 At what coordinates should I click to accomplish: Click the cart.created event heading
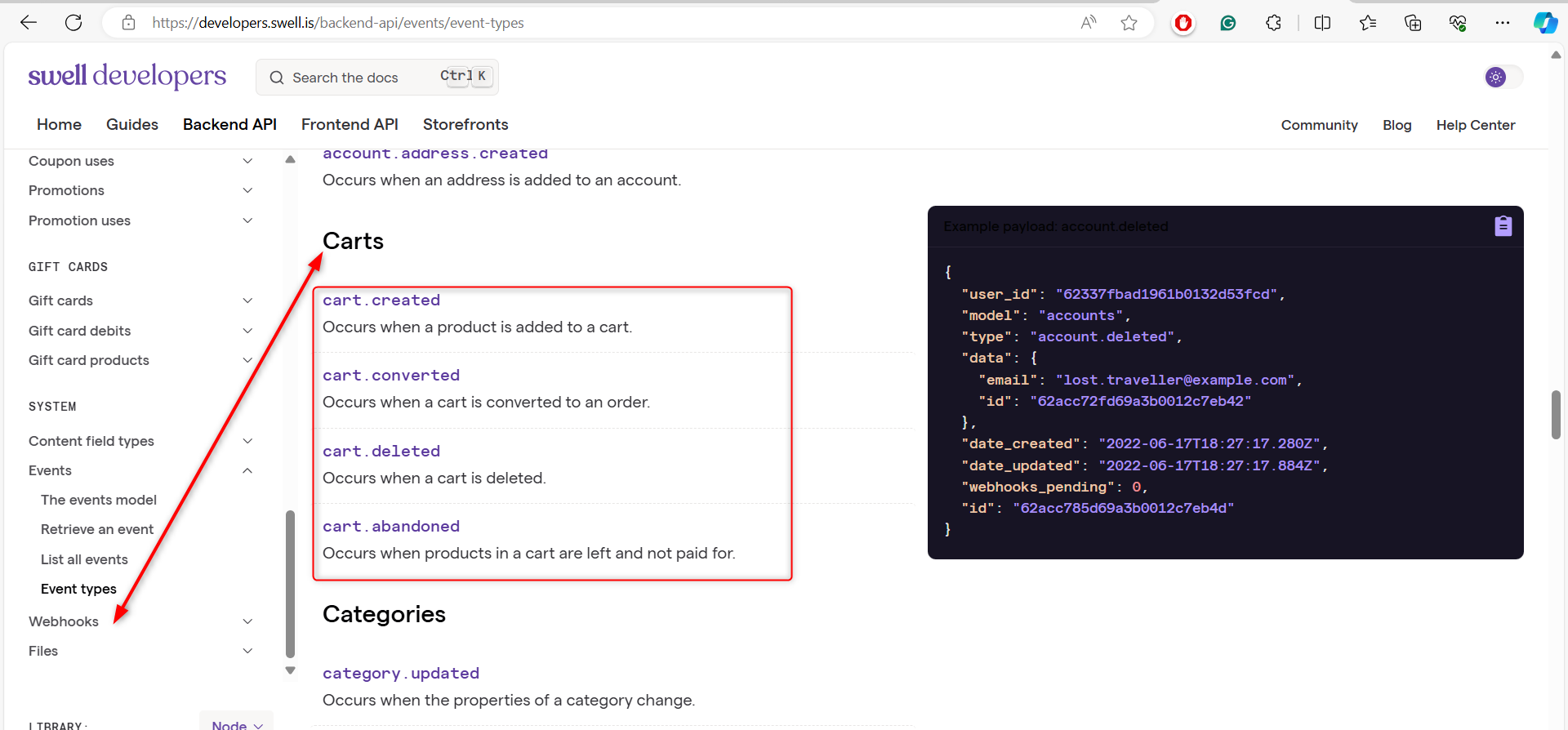pyautogui.click(x=381, y=300)
